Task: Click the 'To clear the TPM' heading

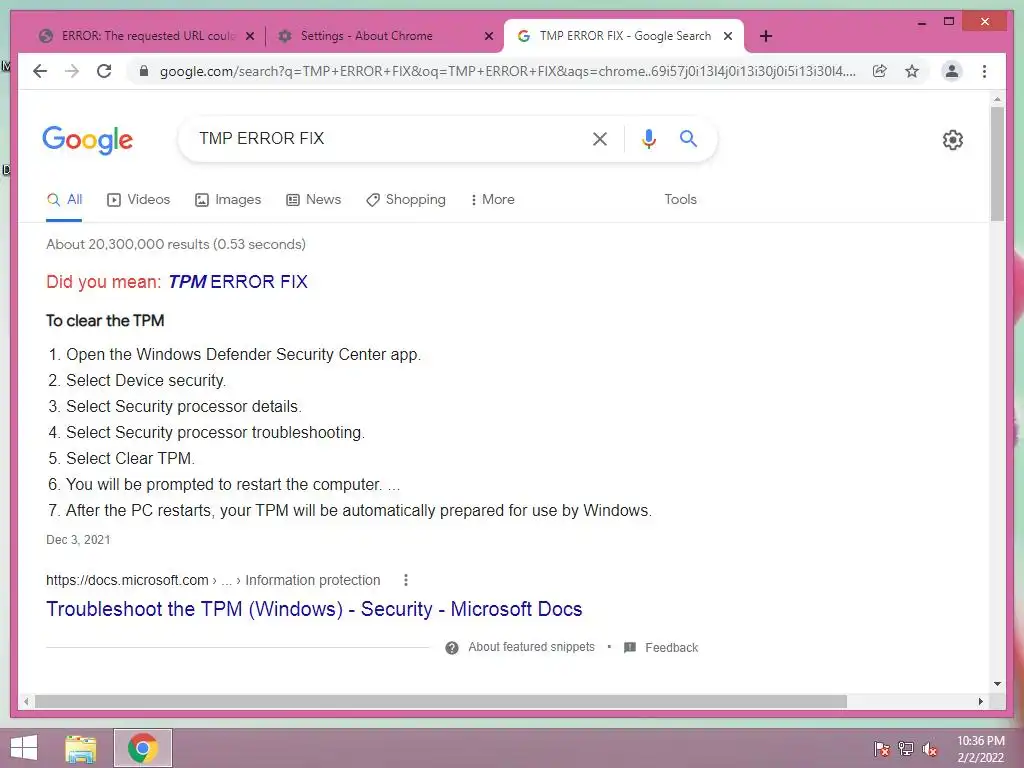Action: tap(105, 321)
